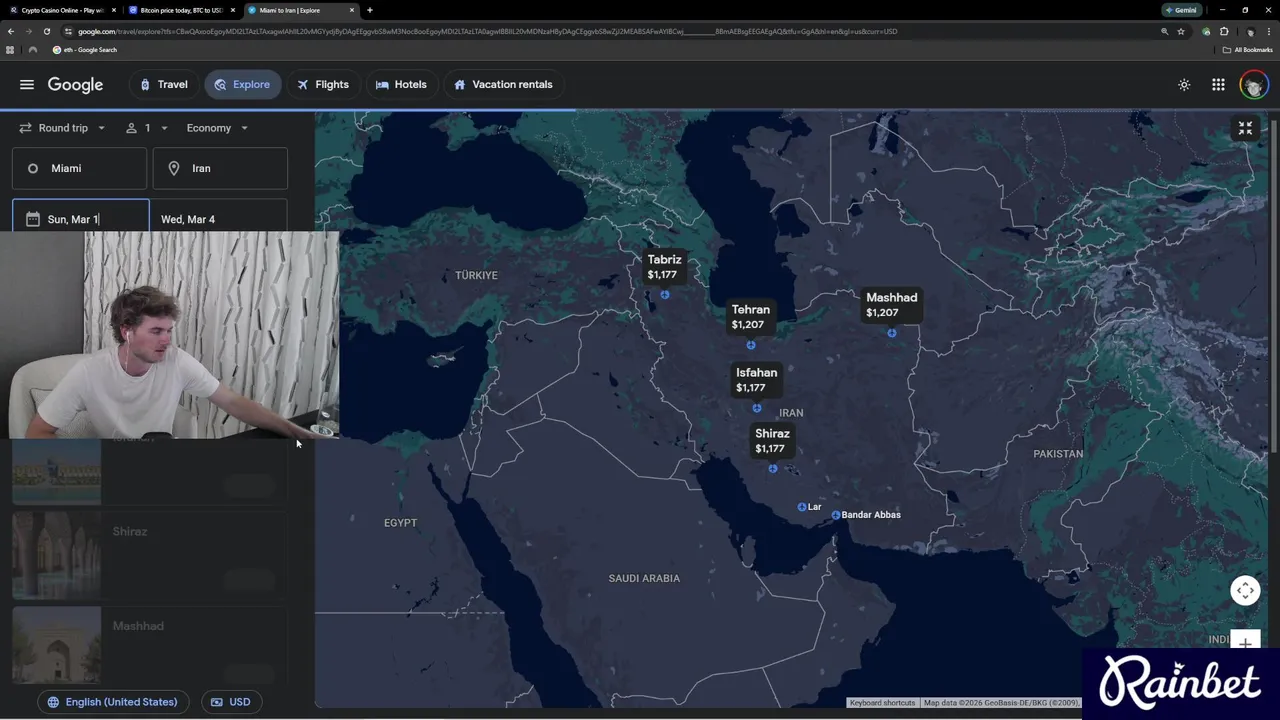Open the Shiraz destination card thumbnail
1280x720 pixels.
tap(57, 556)
